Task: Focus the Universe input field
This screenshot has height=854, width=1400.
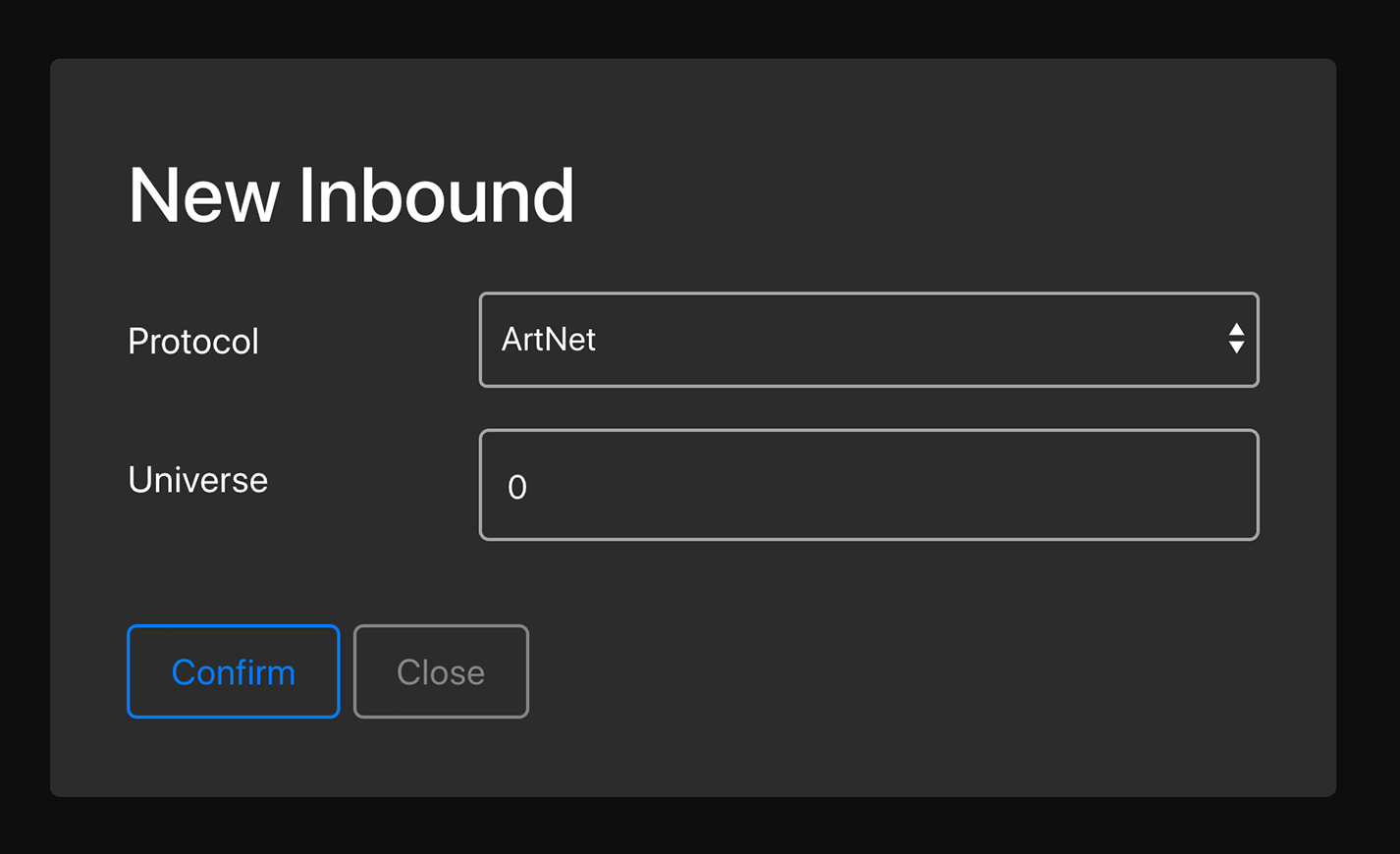Action: (868, 485)
